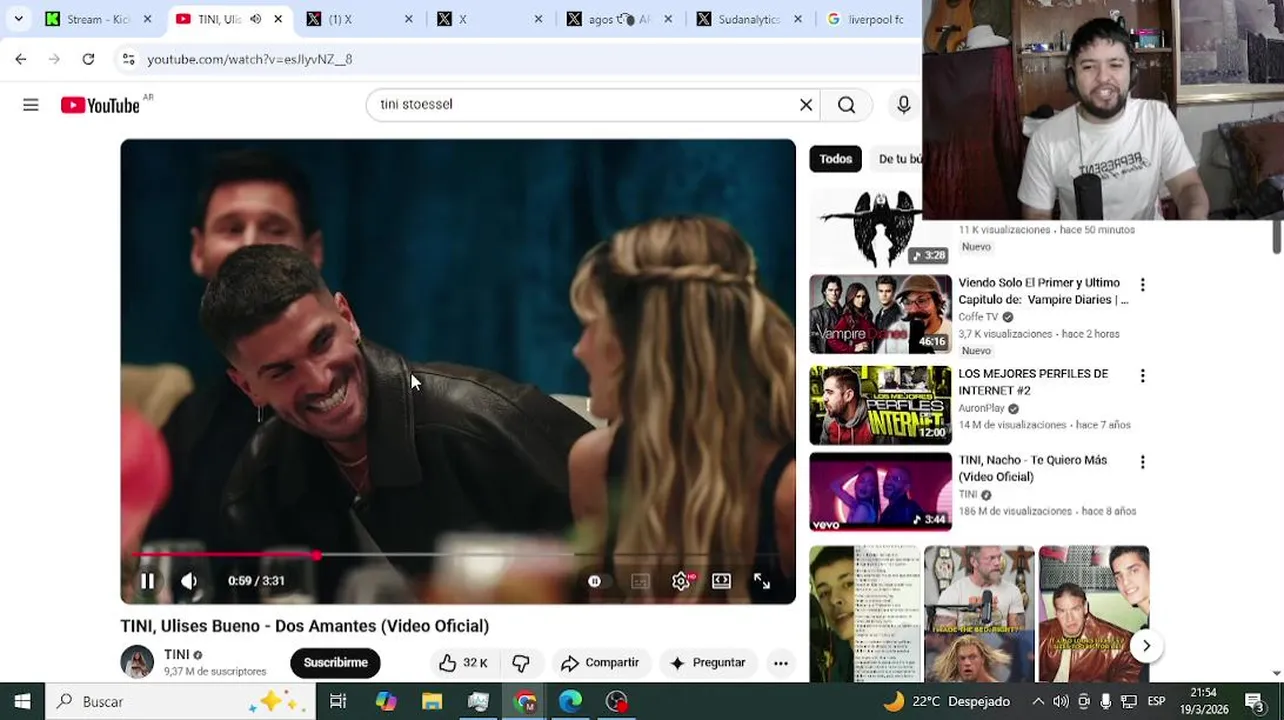This screenshot has height=720, width=1284.
Task: Subscribe with the Suscribirme button
Action: click(336, 663)
